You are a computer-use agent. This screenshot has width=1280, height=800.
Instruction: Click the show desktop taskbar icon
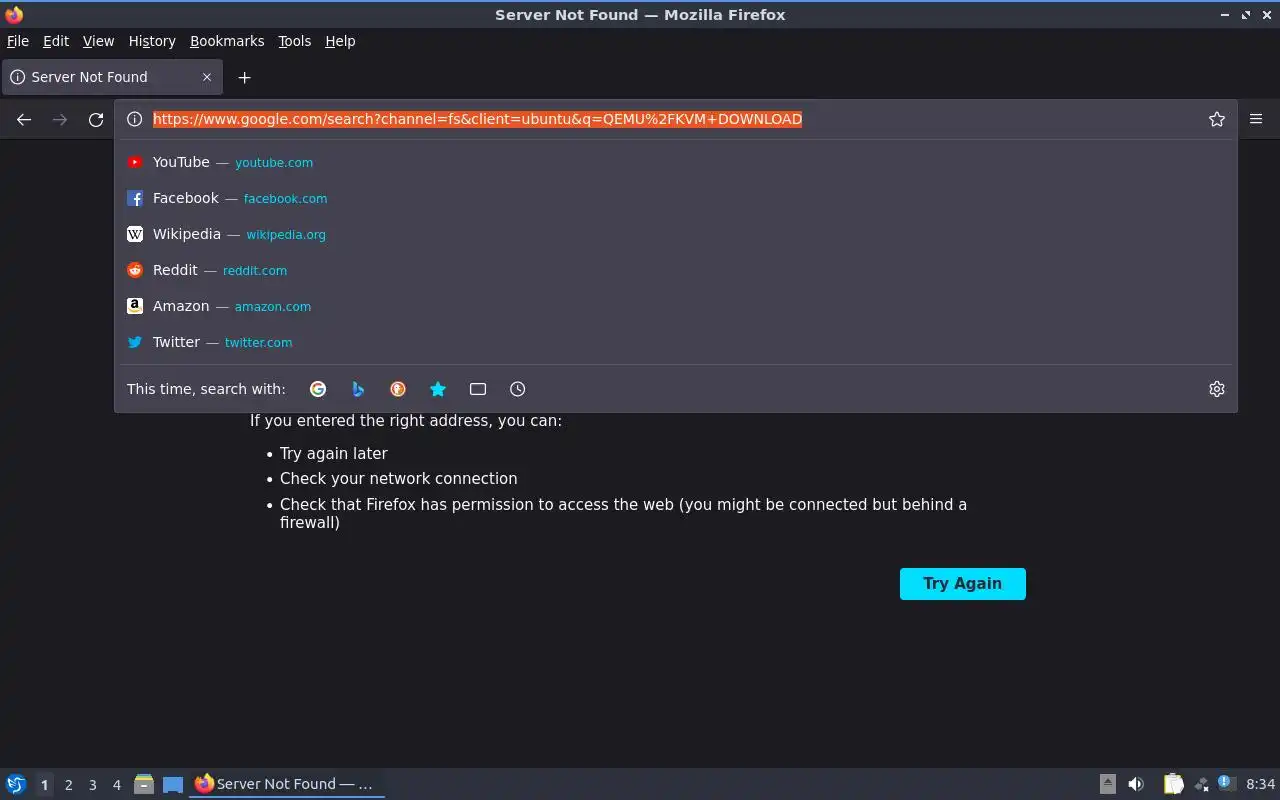click(173, 784)
